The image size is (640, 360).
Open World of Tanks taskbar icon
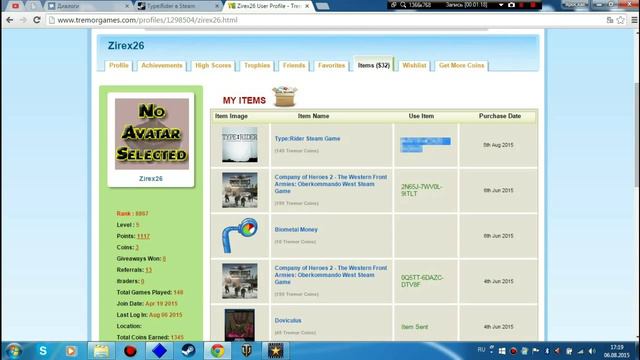[x=247, y=351]
